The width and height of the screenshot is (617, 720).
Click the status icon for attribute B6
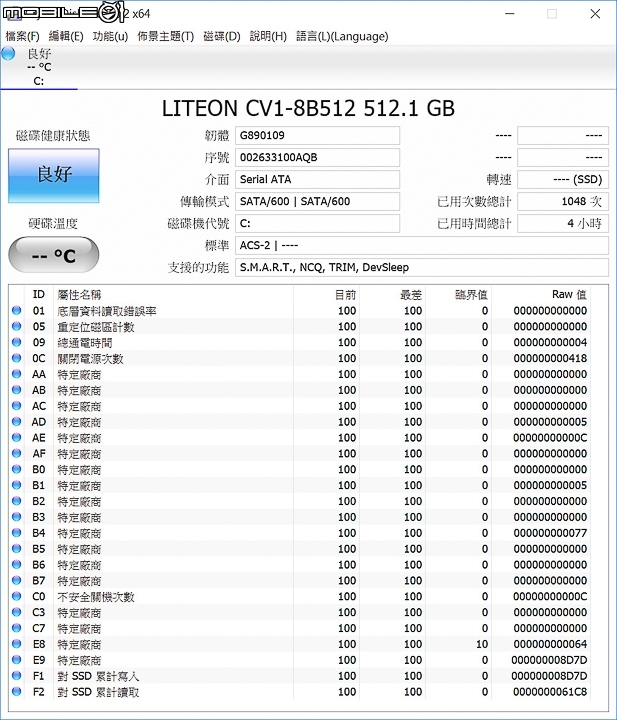17,564
